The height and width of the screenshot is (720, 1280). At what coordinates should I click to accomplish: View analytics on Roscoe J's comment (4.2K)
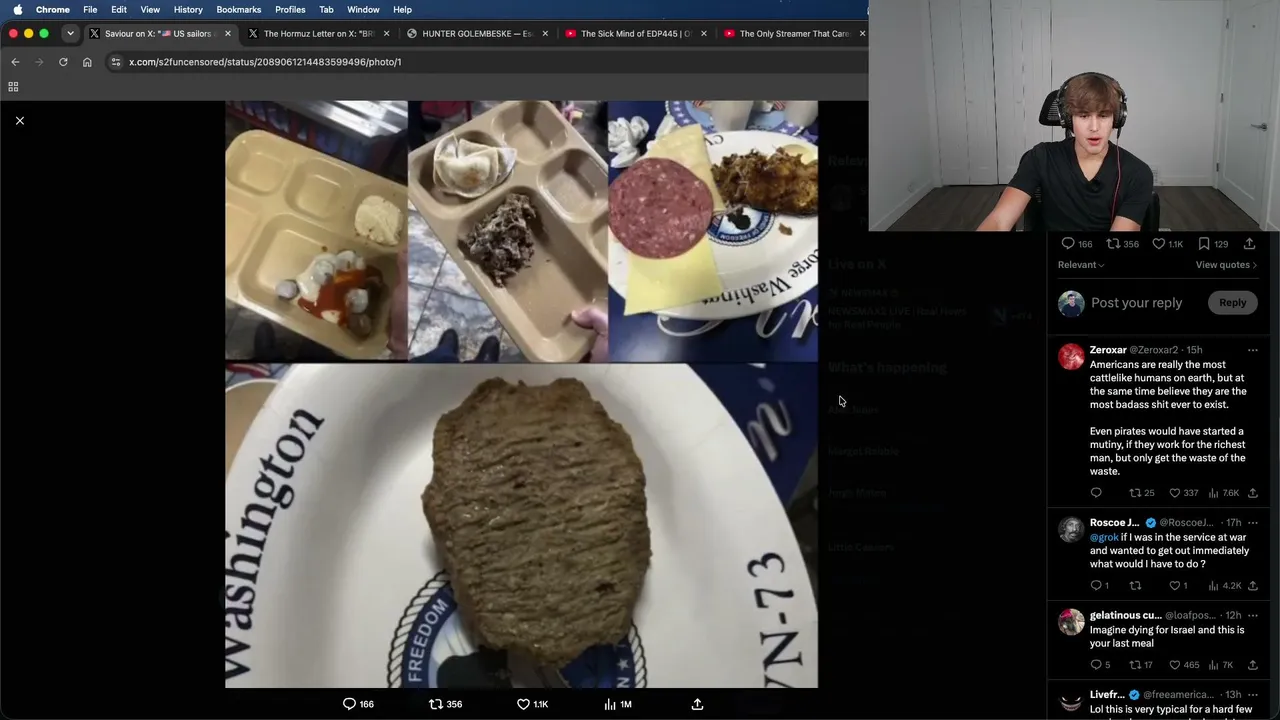coord(1224,586)
